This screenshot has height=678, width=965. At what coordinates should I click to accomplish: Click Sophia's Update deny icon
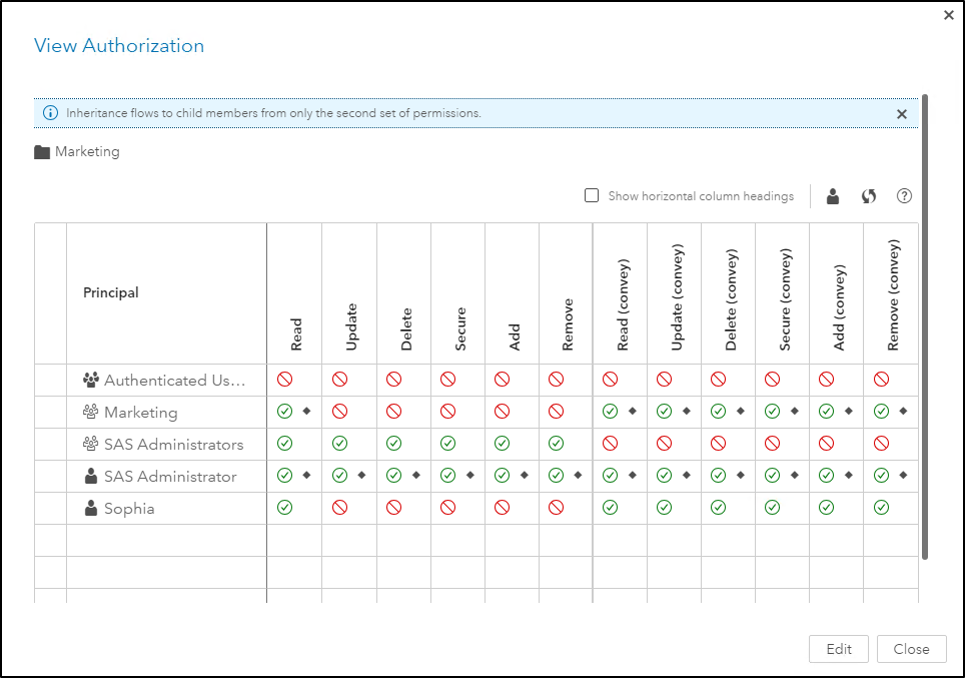coord(339,508)
